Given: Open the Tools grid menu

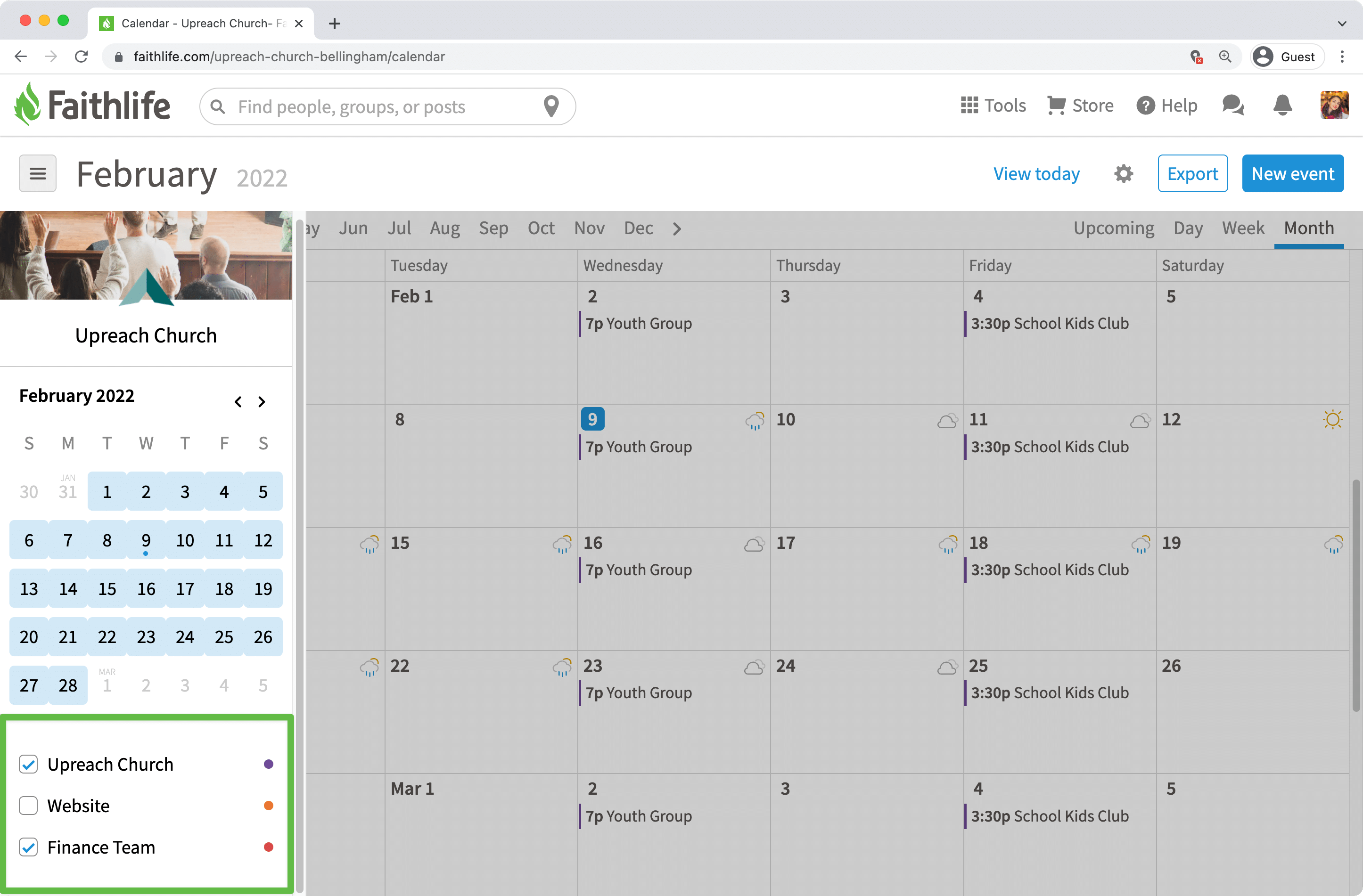Looking at the screenshot, I should [x=993, y=106].
